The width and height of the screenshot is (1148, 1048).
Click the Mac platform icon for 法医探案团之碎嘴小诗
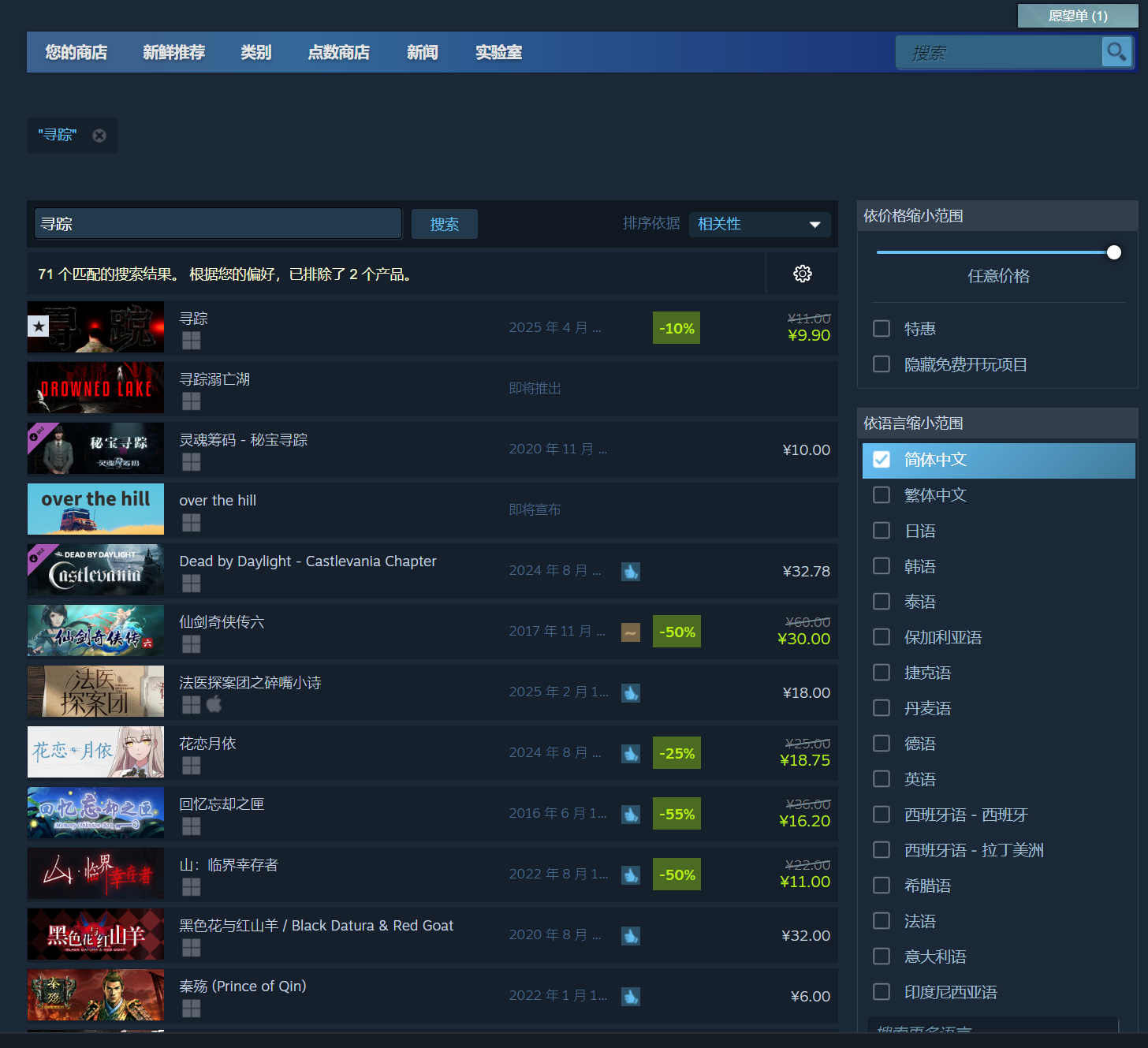pos(214,704)
